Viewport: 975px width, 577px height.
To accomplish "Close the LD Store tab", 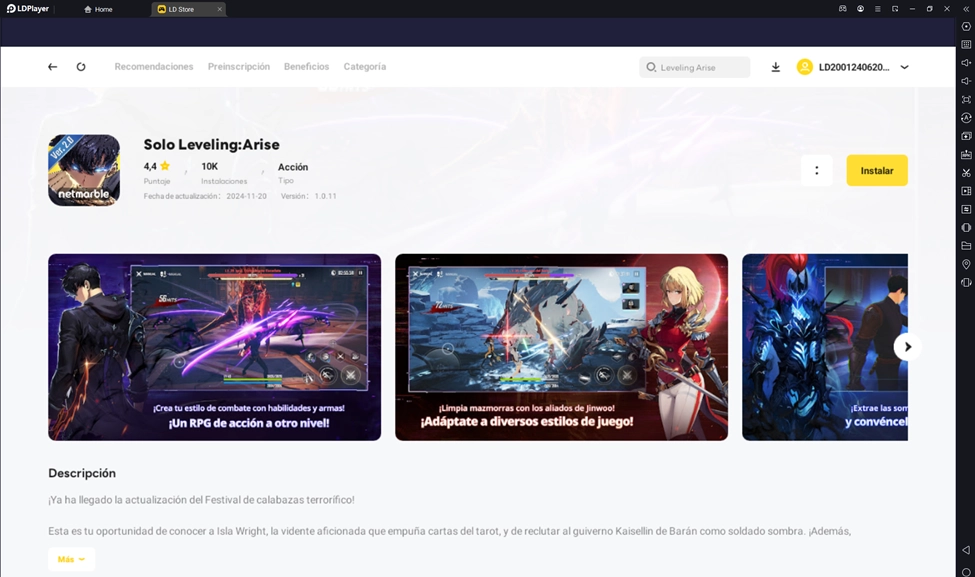I will coord(219,9).
